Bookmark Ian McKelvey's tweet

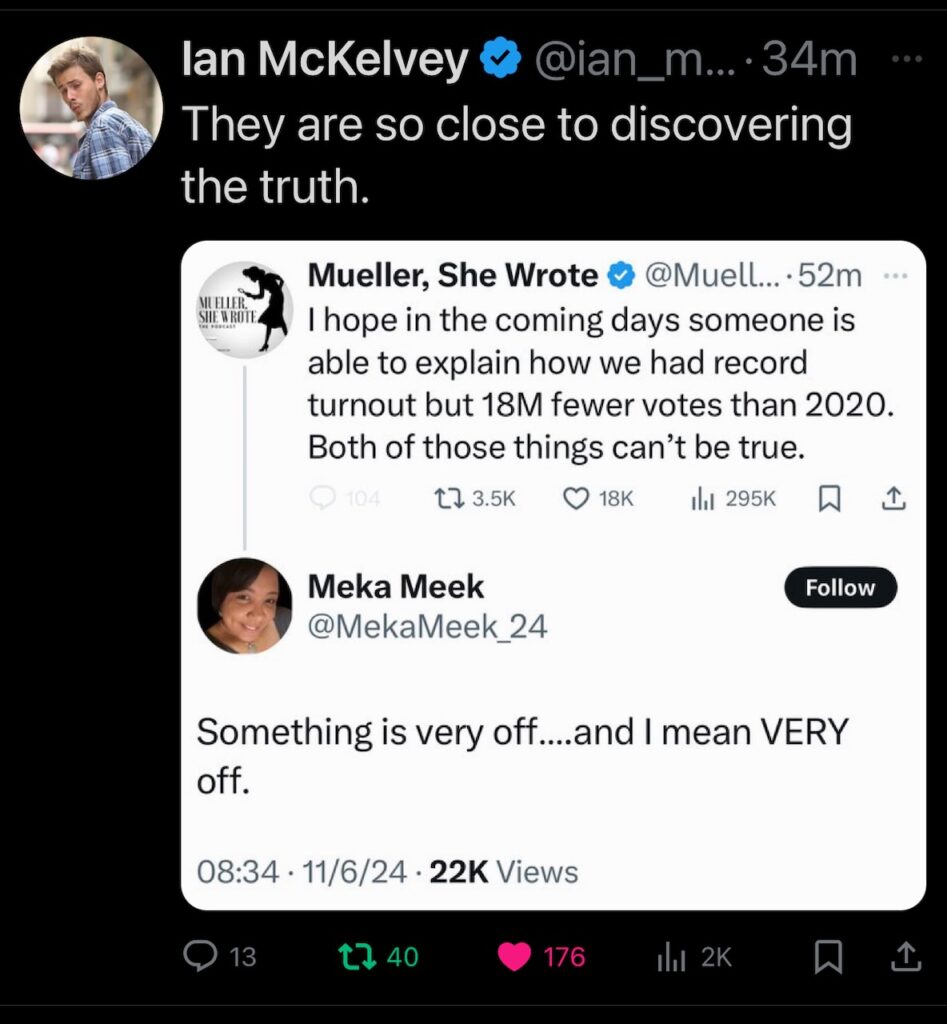826,958
